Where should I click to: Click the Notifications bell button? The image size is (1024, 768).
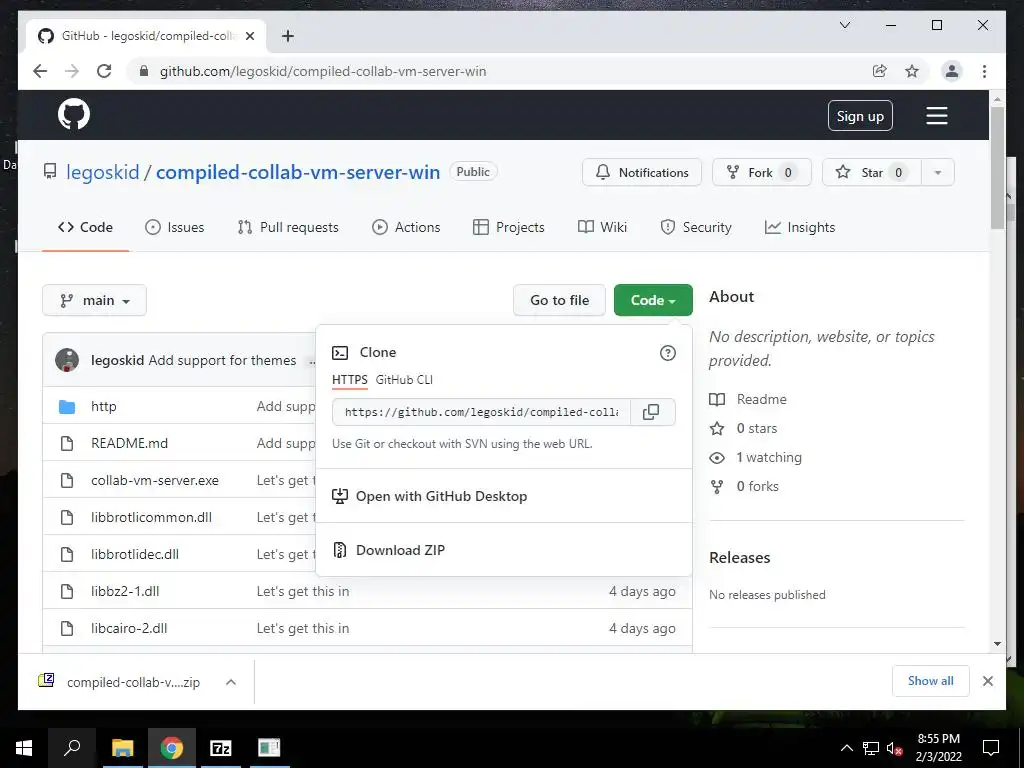point(642,172)
